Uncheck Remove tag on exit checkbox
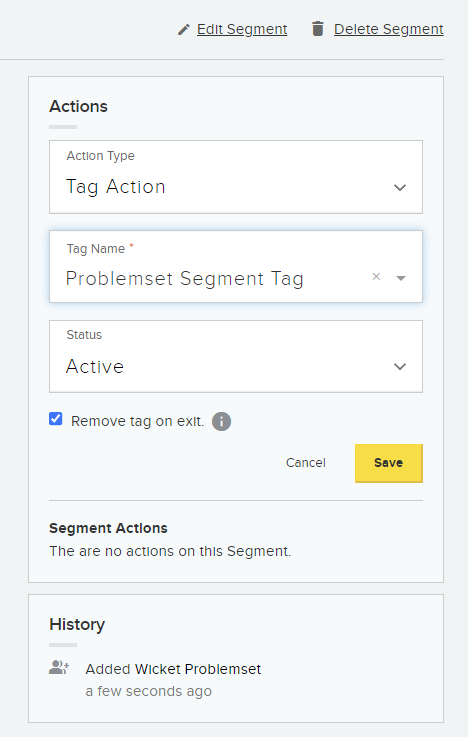This screenshot has height=737, width=468. [55, 418]
